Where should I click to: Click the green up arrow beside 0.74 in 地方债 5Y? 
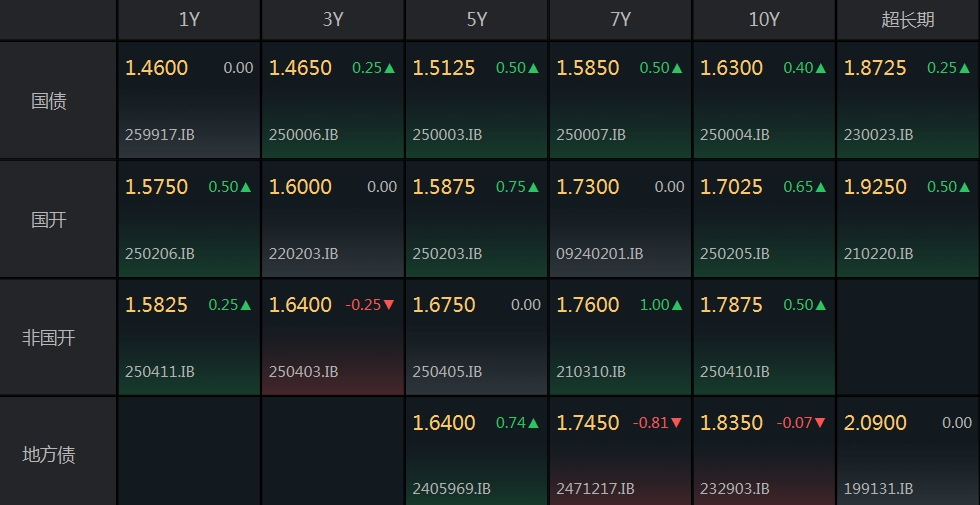pos(533,423)
